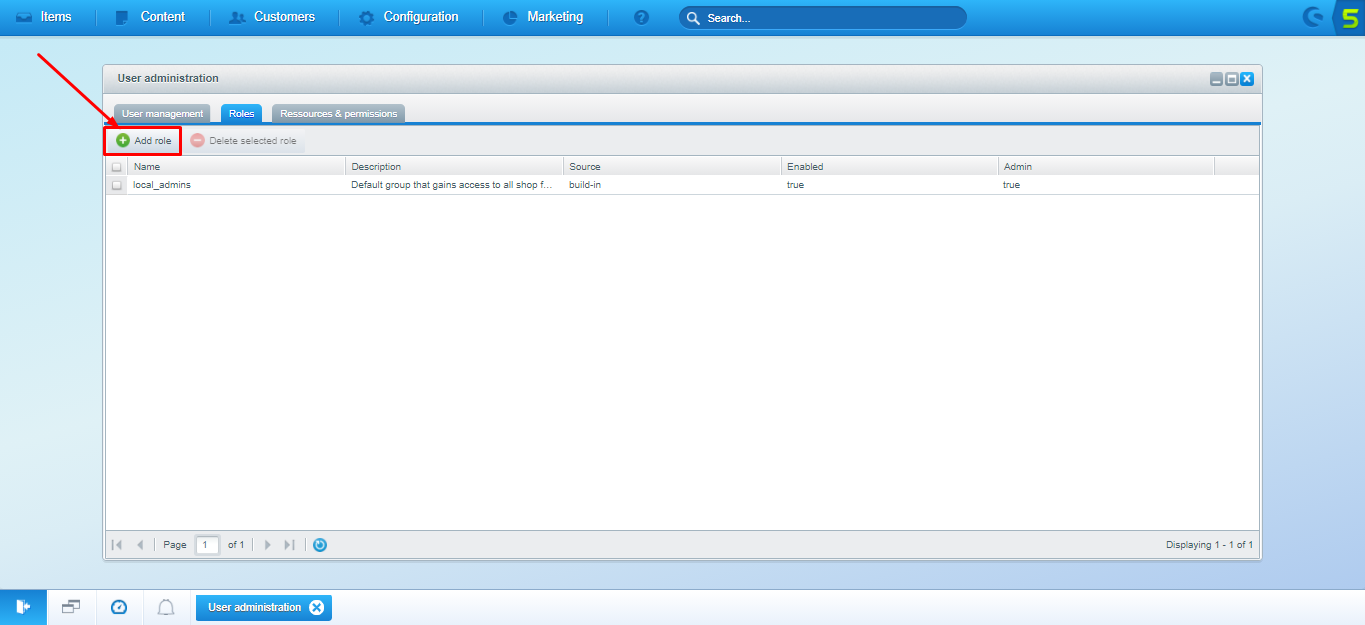Image resolution: width=1365 pixels, height=625 pixels.
Task: Click the page number input field
Action: (x=207, y=545)
